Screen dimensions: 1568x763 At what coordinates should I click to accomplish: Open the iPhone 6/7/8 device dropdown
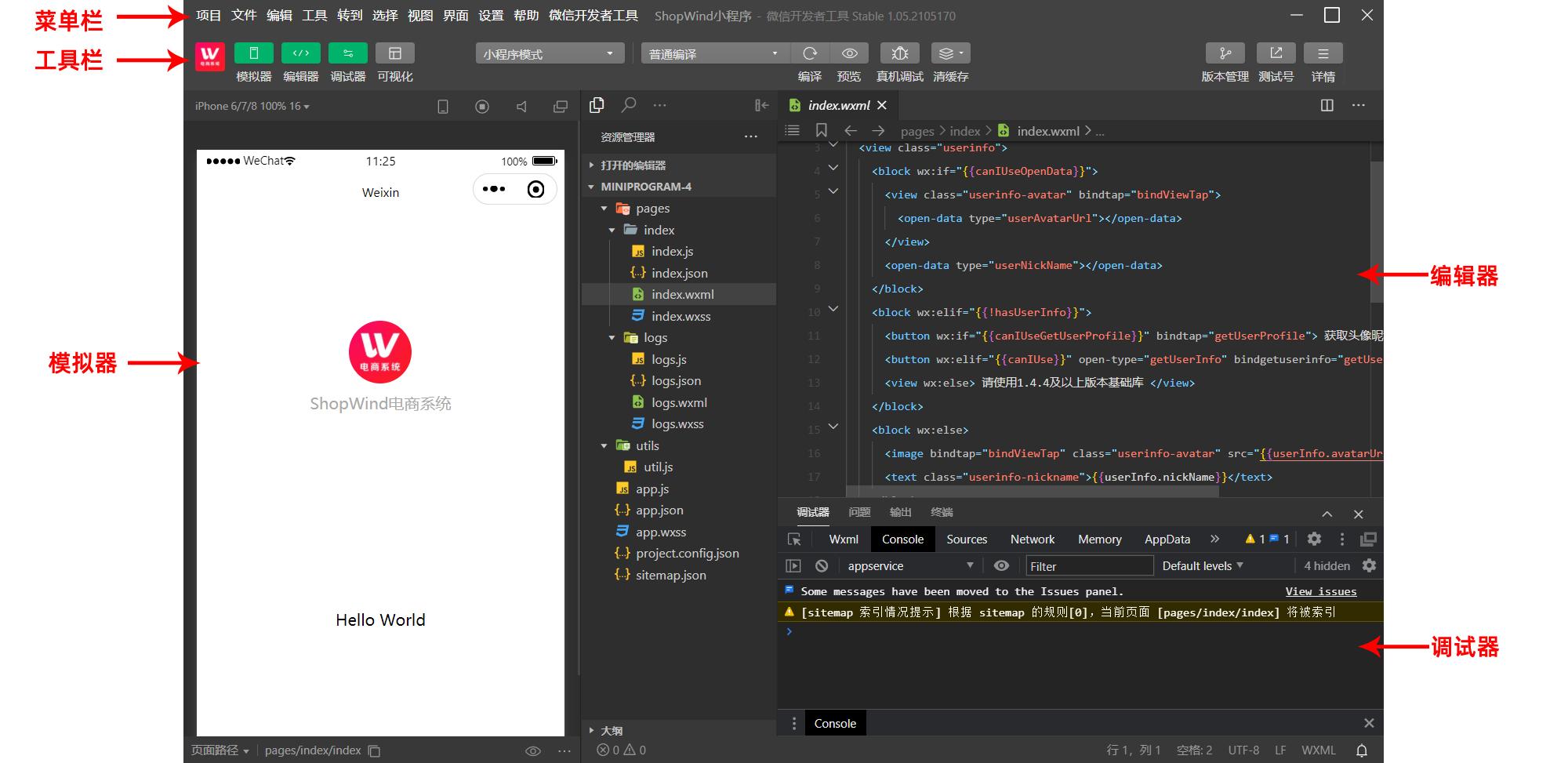point(252,106)
